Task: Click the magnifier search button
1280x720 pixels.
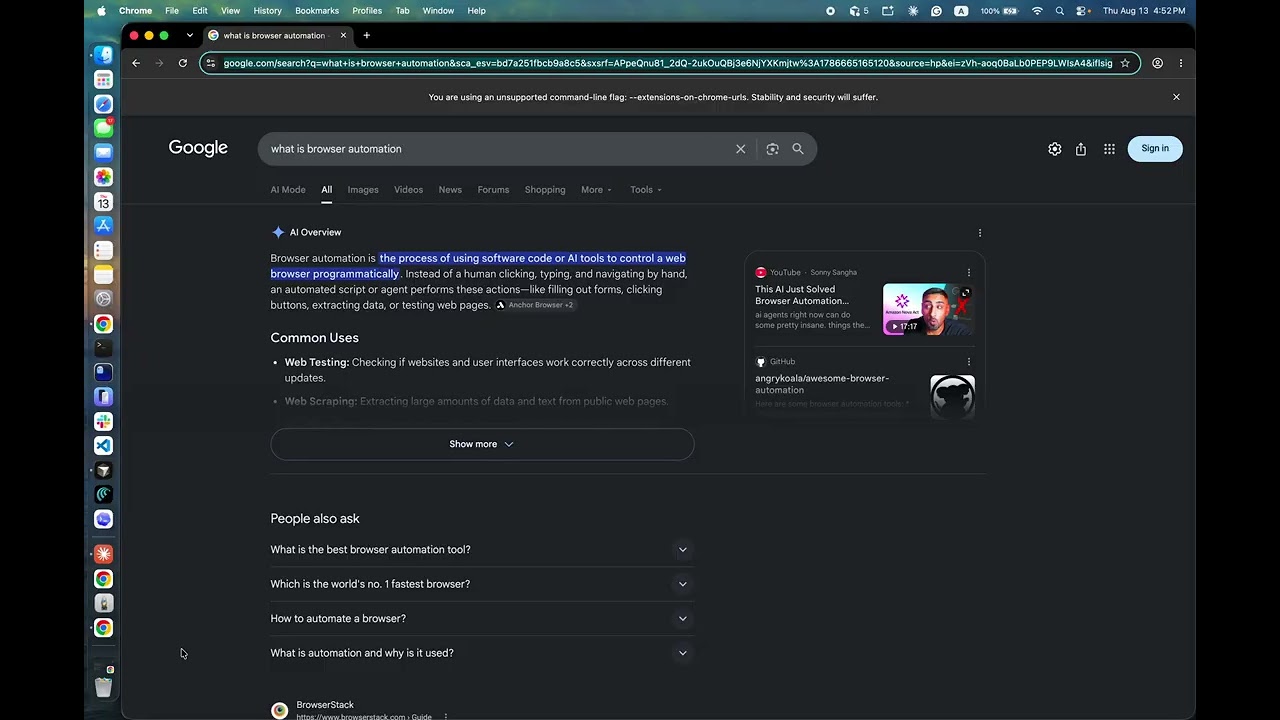Action: (798, 149)
